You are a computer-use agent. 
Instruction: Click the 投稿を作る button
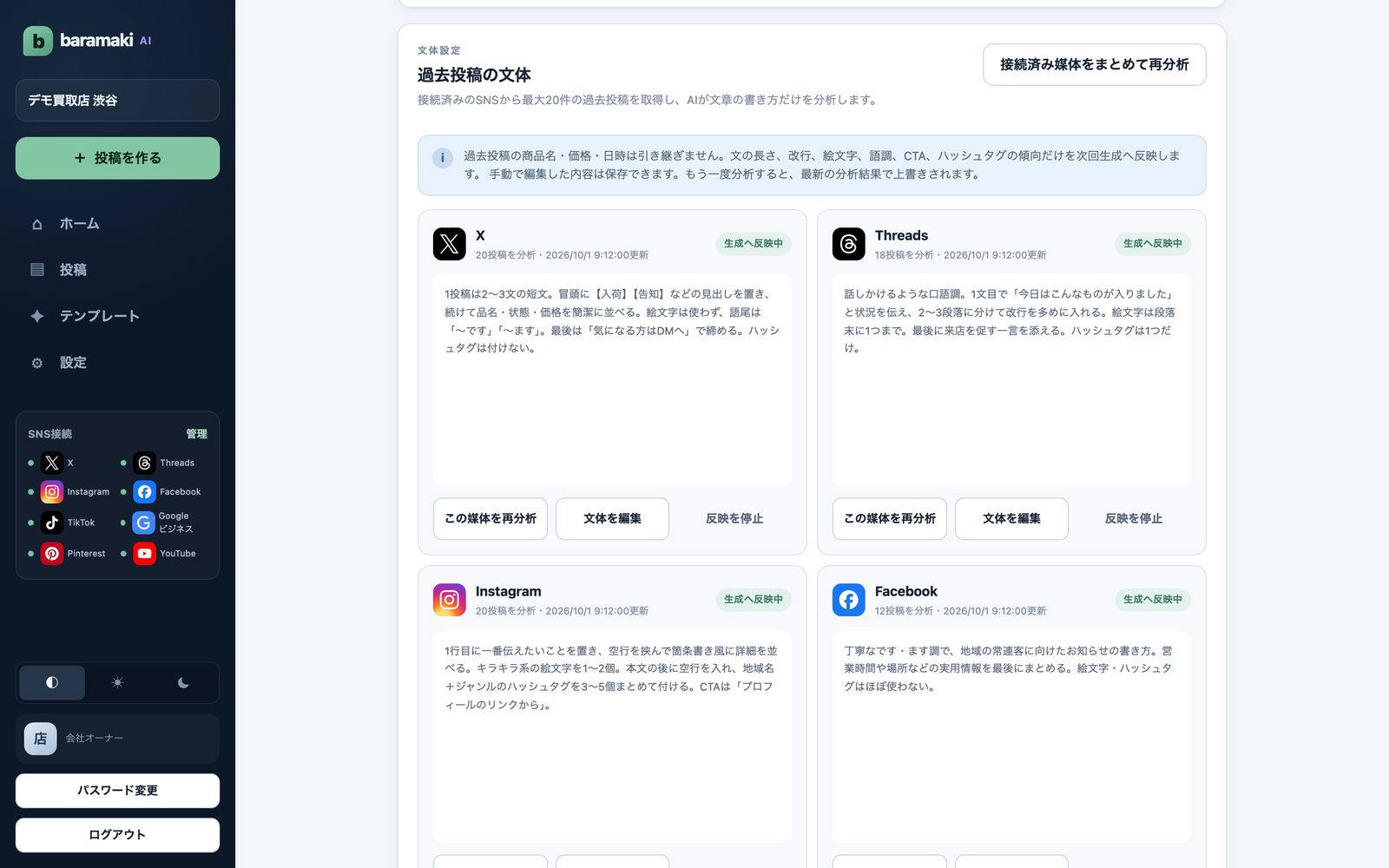[x=117, y=158]
